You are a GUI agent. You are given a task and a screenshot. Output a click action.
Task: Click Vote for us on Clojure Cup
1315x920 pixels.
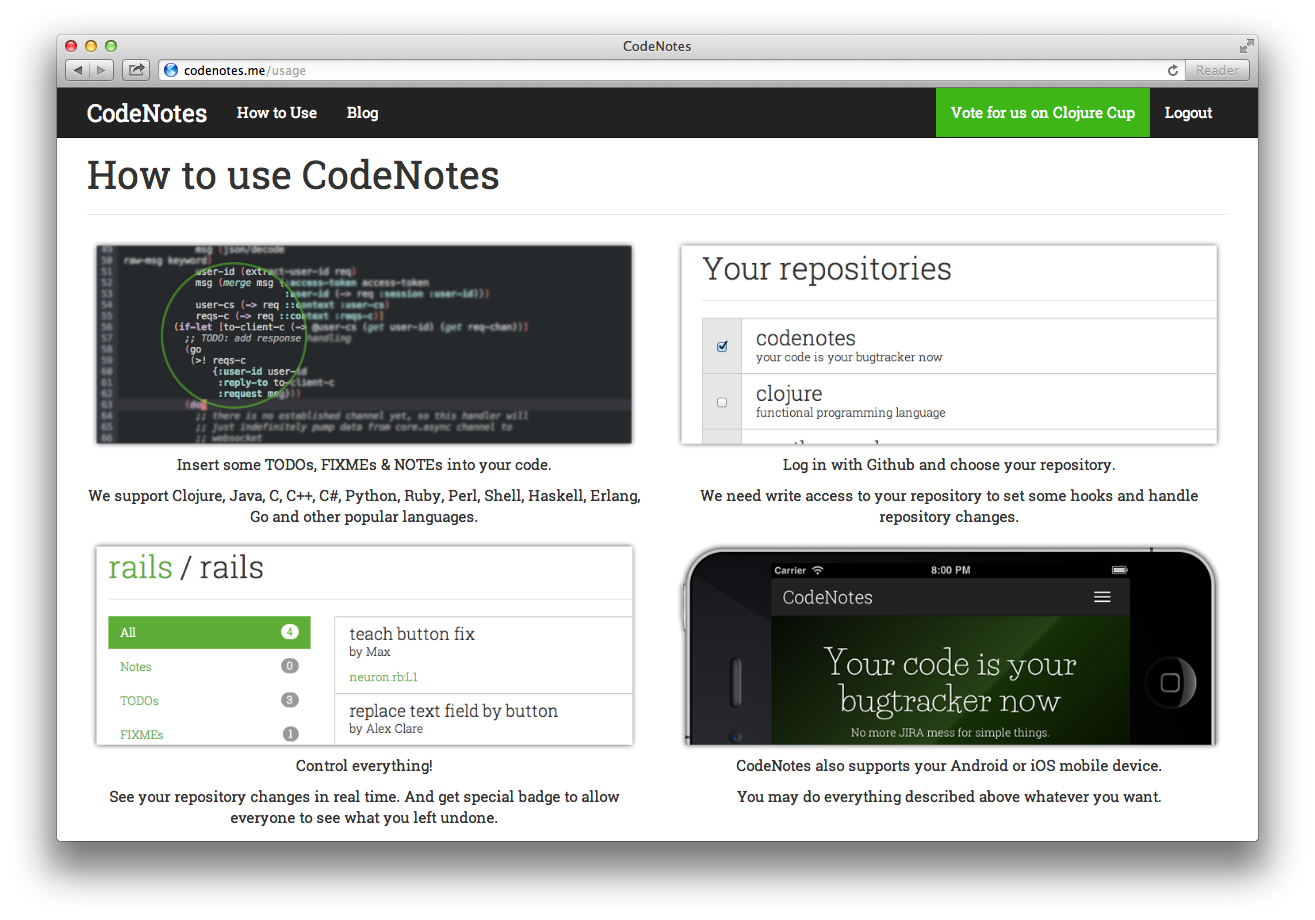click(1043, 113)
